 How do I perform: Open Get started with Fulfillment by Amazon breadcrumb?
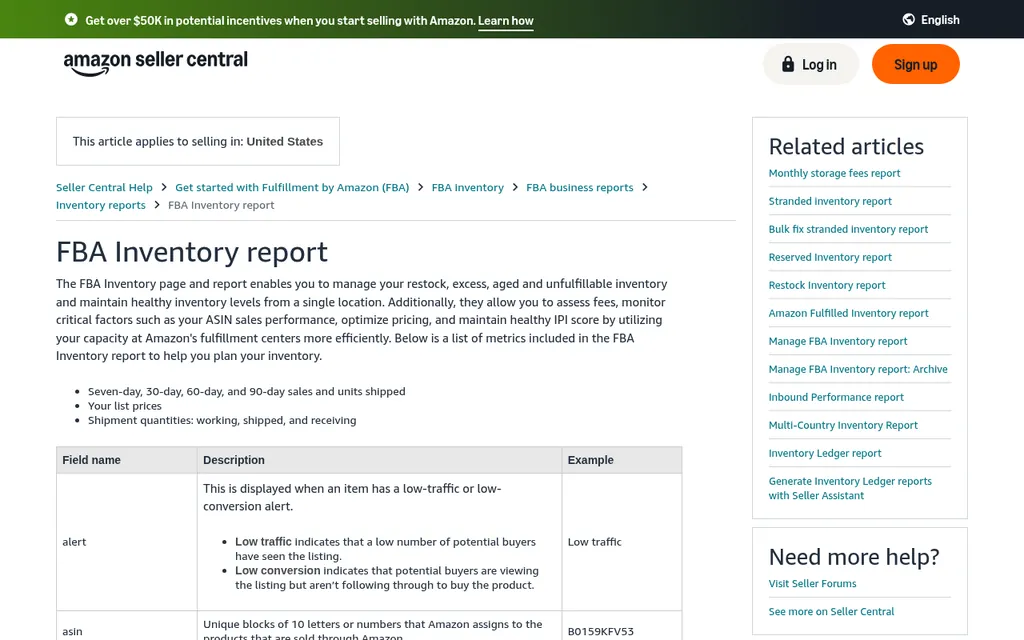coord(292,187)
